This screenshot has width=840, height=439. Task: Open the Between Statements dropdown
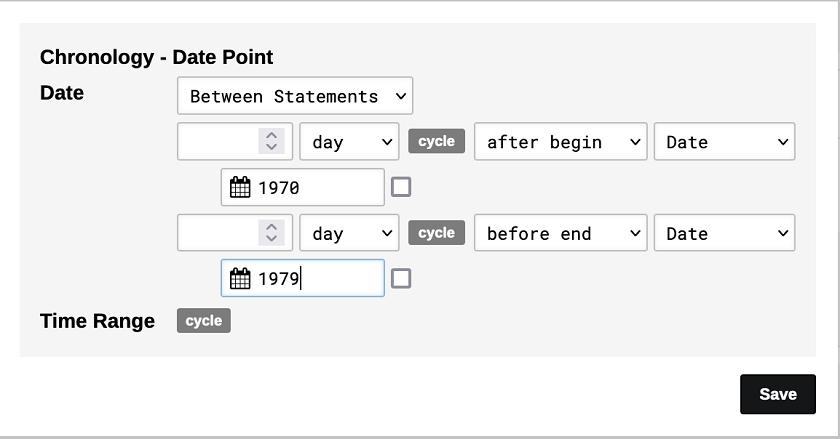tap(295, 96)
